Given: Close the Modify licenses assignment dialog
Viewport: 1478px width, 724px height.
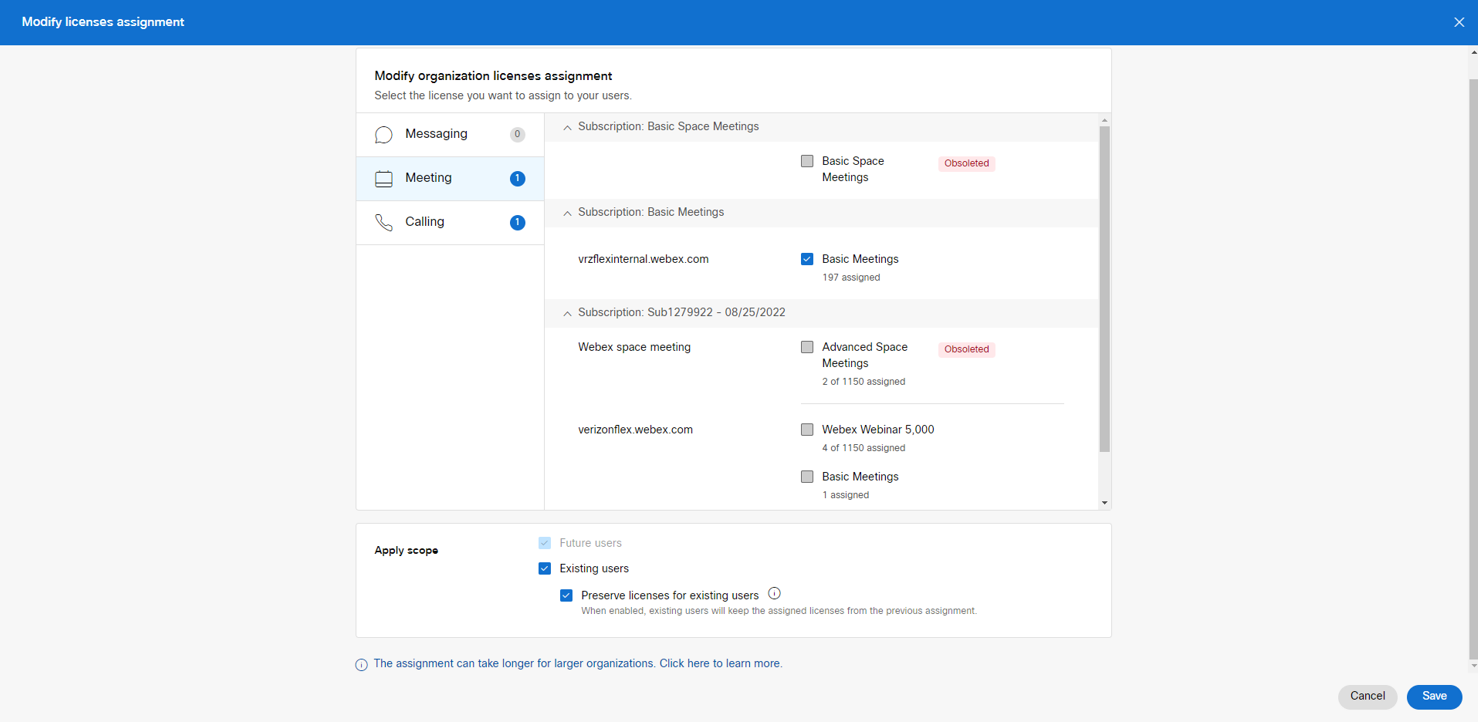Looking at the screenshot, I should point(1458,22).
